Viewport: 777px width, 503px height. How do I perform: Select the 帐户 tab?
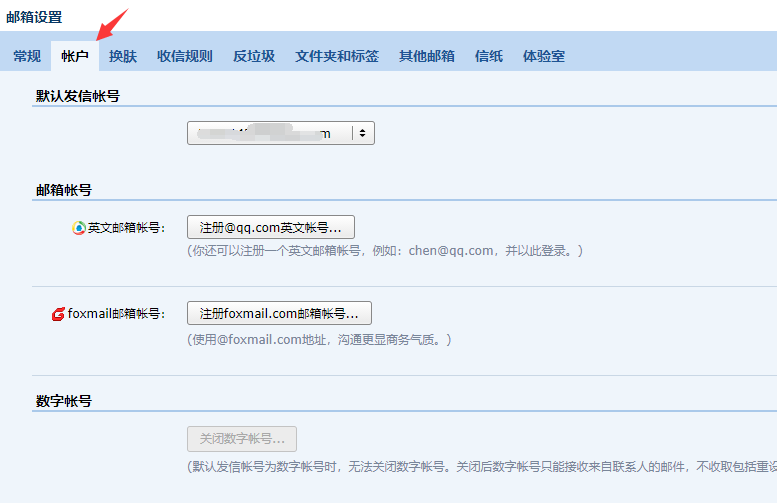tap(75, 56)
